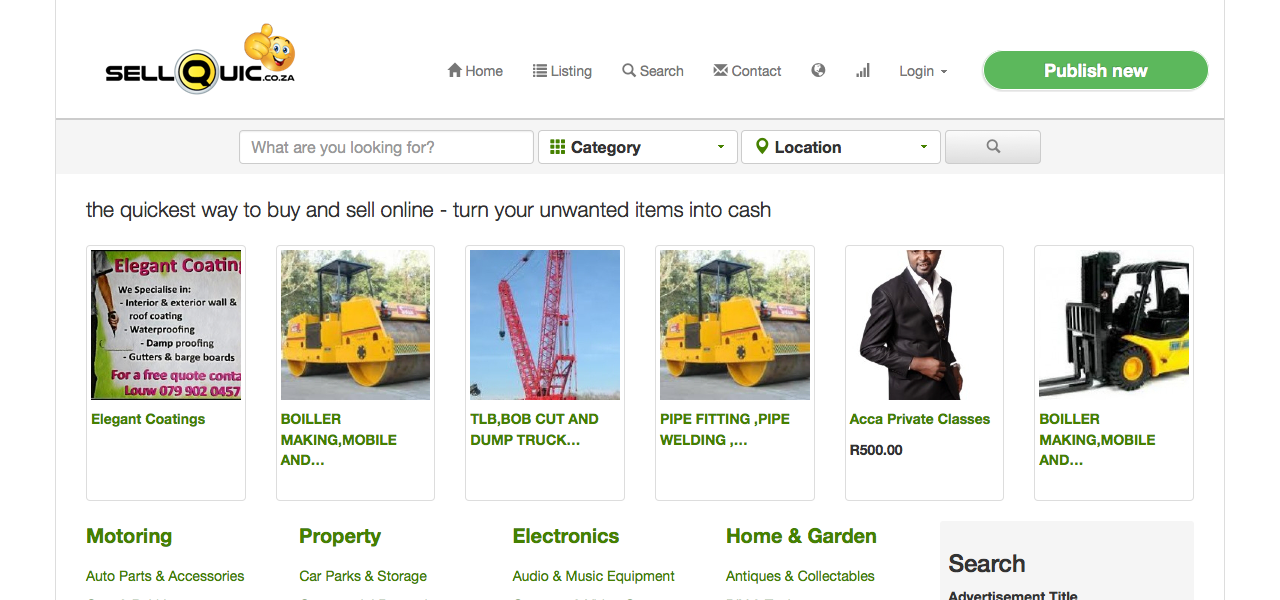1280x600 pixels.
Task: Open the Category dropdown
Action: click(x=638, y=147)
